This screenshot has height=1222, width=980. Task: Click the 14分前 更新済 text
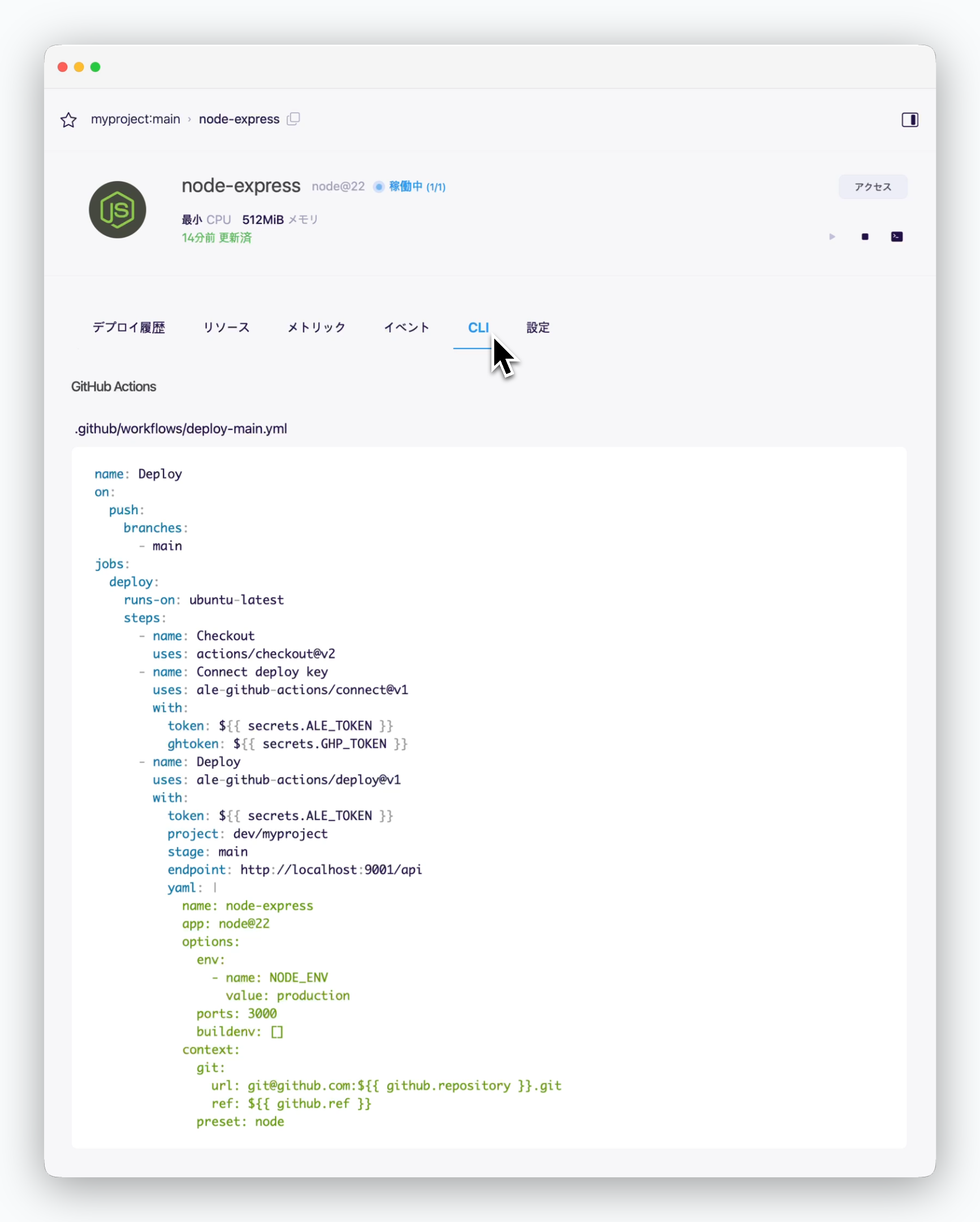[x=217, y=238]
